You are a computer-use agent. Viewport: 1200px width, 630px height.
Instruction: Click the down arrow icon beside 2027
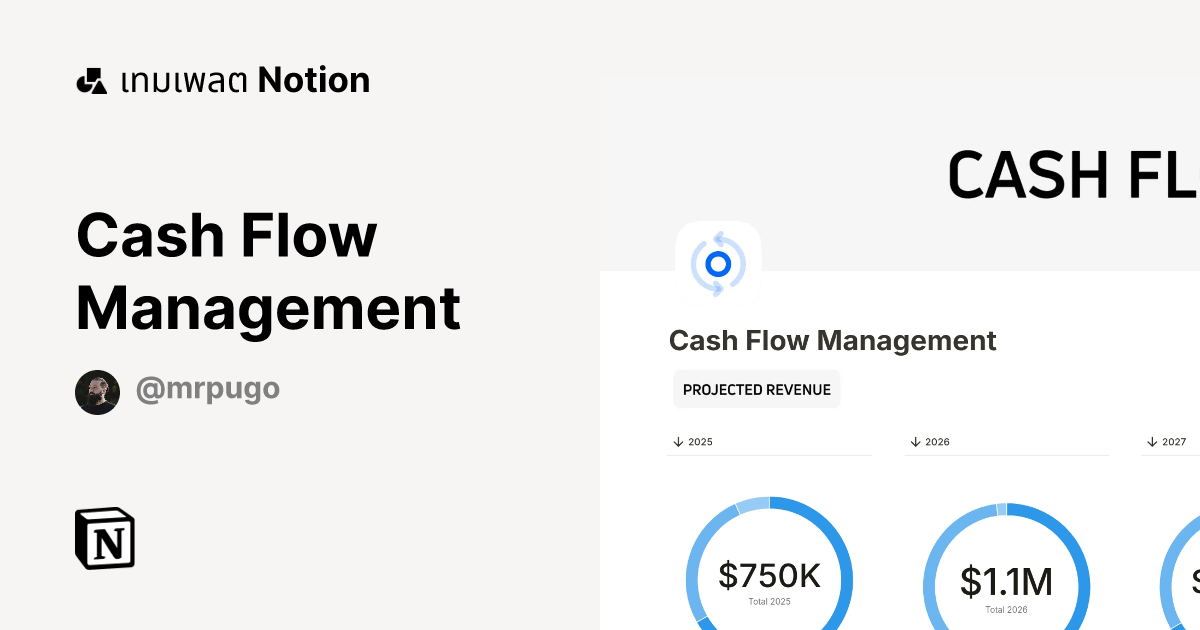pos(1152,441)
